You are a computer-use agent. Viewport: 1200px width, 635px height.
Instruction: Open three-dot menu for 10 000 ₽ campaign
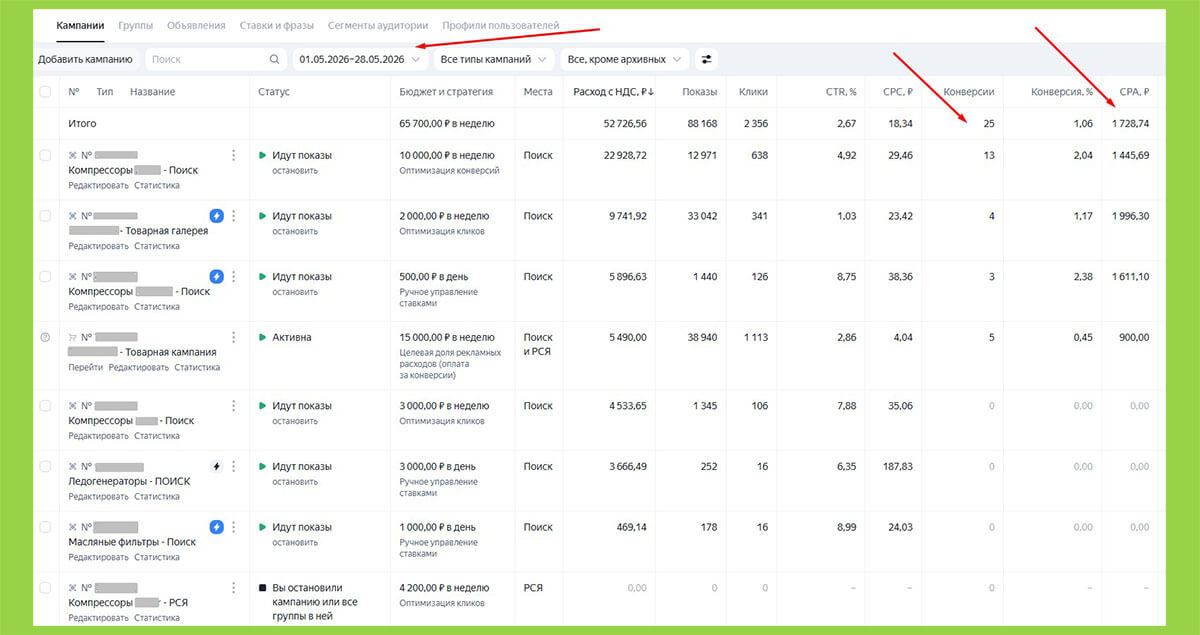click(x=234, y=155)
